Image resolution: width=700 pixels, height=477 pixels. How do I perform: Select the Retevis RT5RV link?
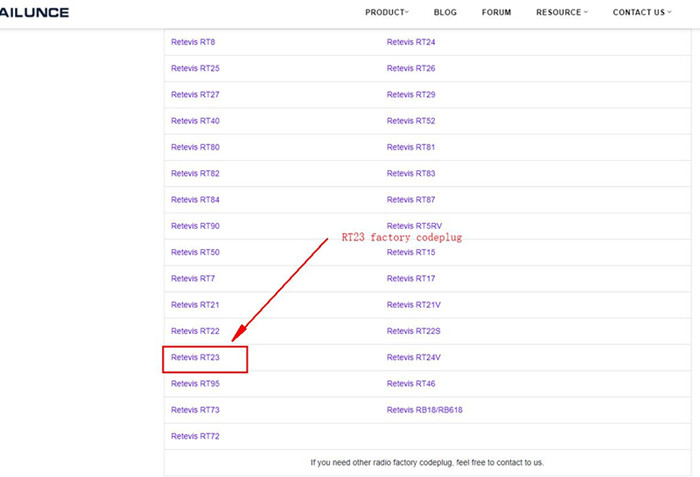pyautogui.click(x=414, y=226)
